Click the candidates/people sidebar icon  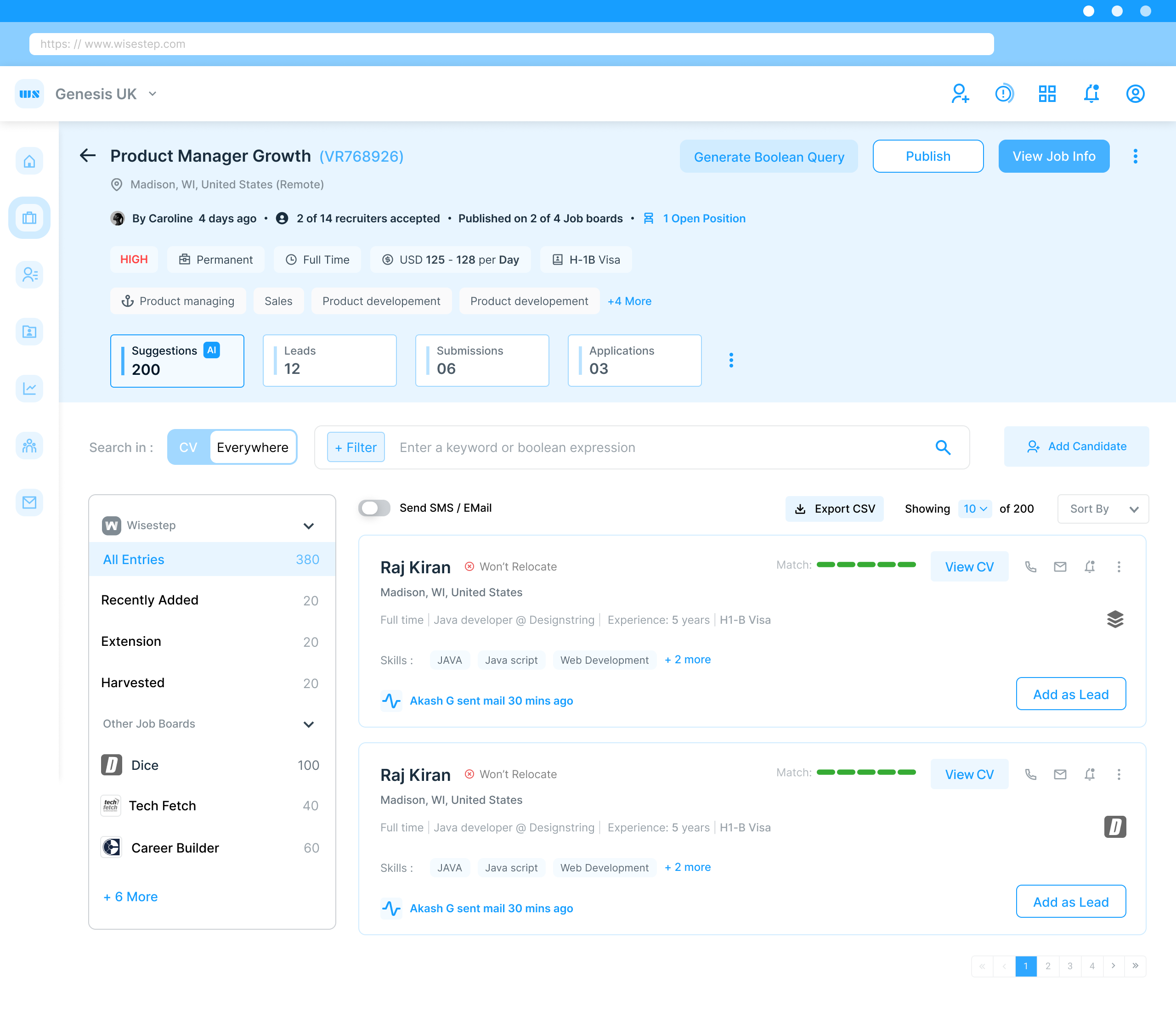pos(29,275)
